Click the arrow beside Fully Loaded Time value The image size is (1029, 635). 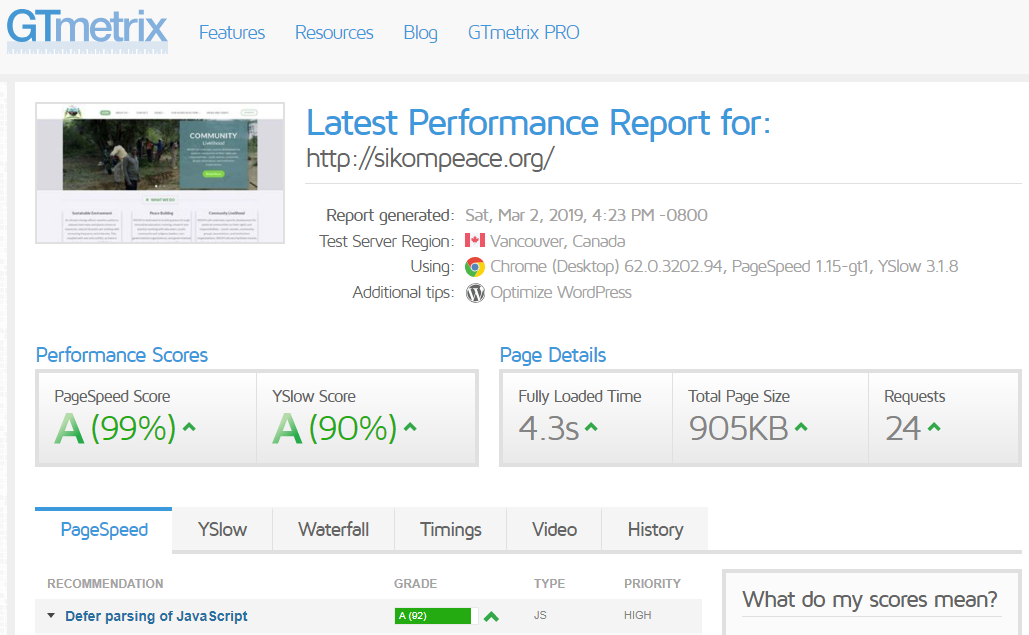[x=591, y=428]
